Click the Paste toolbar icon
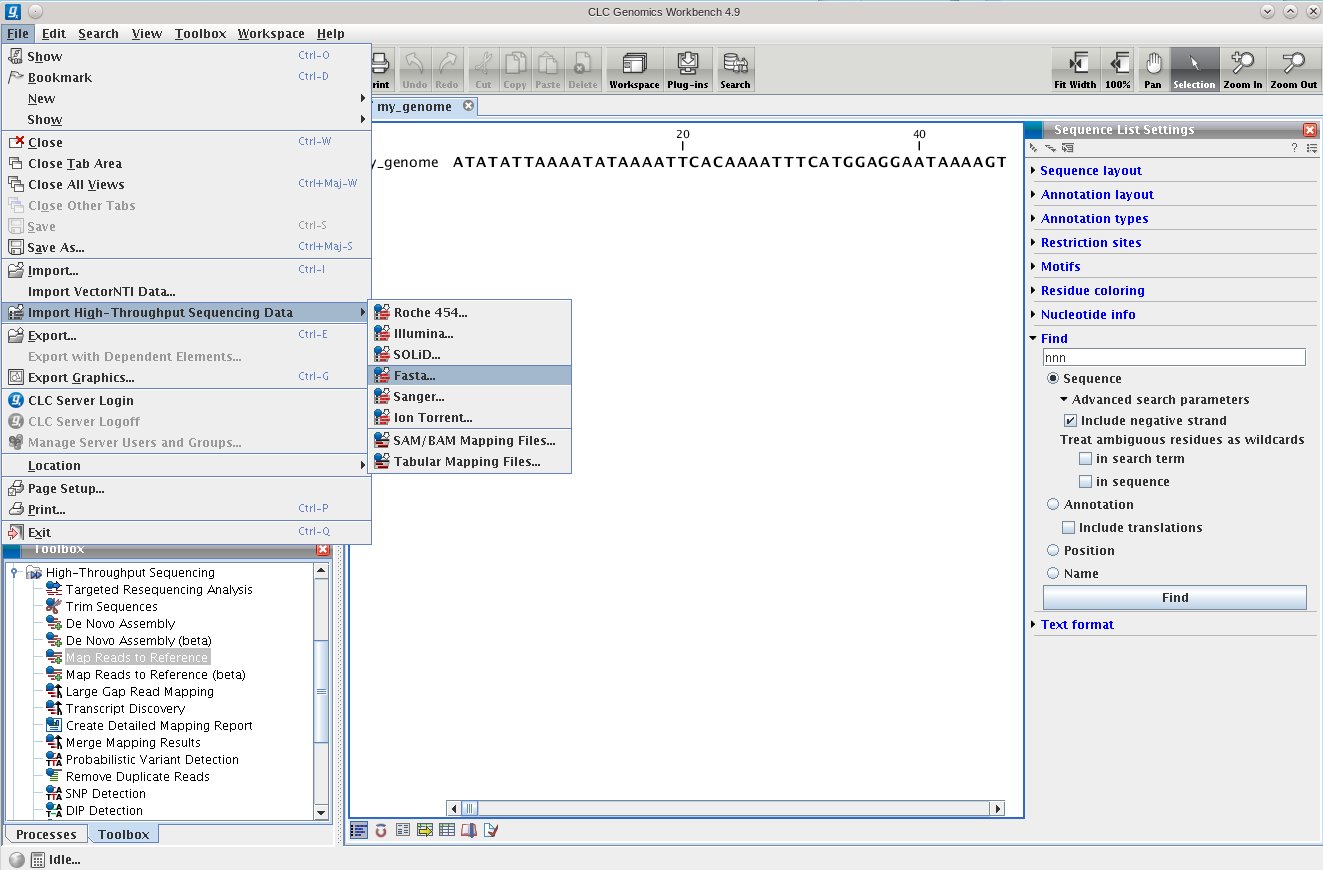 [x=548, y=69]
